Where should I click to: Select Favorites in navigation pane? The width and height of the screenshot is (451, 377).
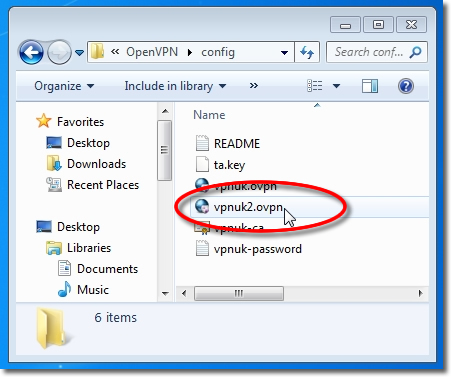click(x=80, y=122)
